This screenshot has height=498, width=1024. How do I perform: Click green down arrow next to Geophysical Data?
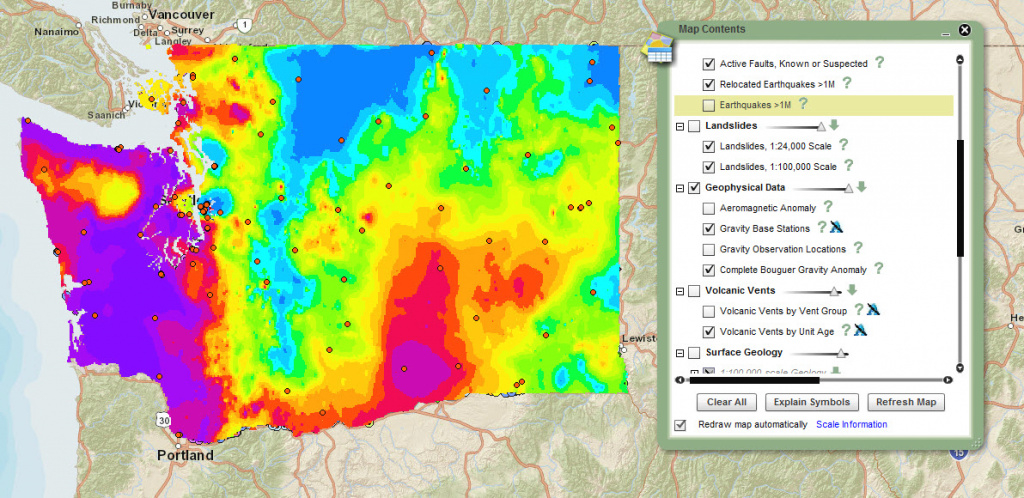point(861,187)
